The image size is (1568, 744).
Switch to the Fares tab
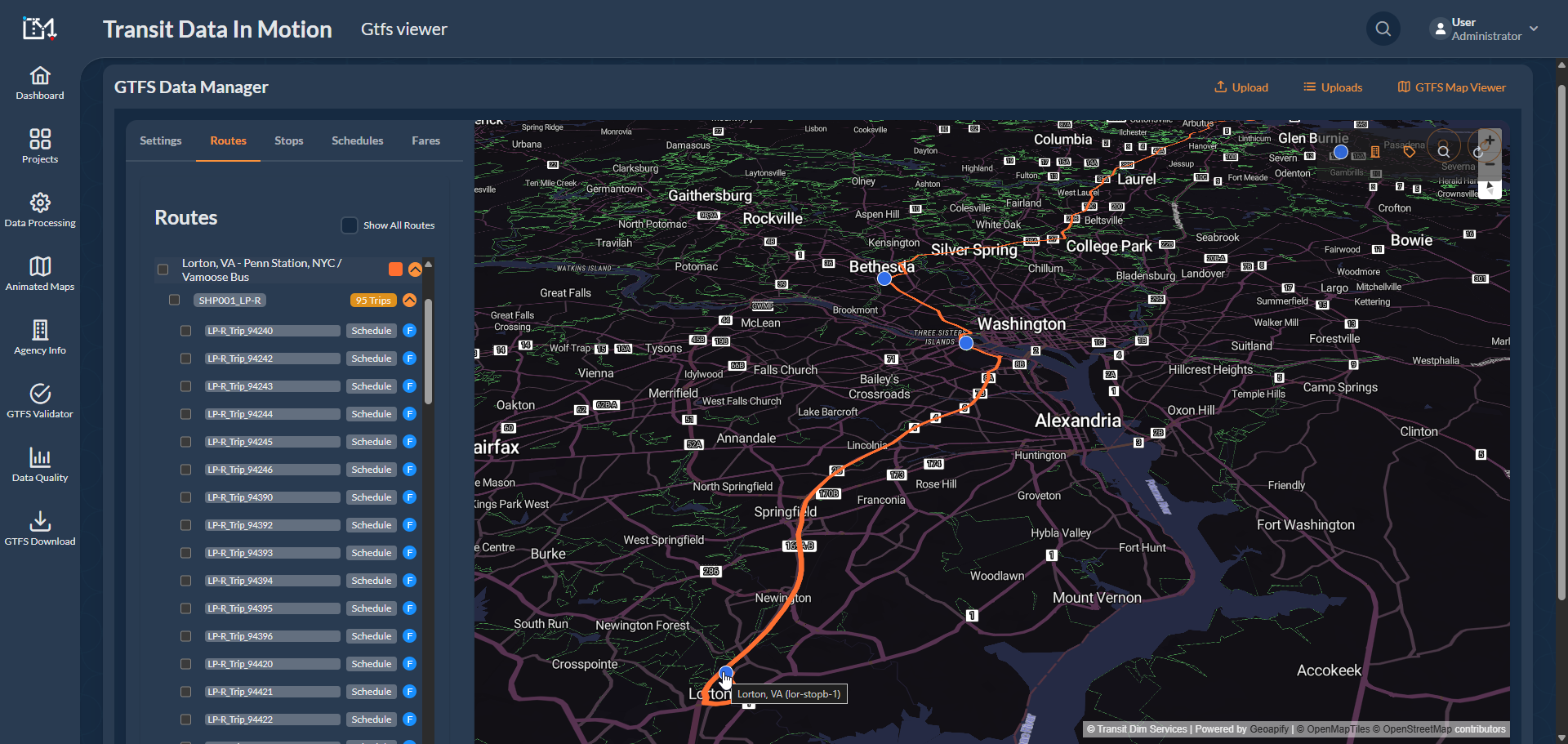(x=425, y=141)
